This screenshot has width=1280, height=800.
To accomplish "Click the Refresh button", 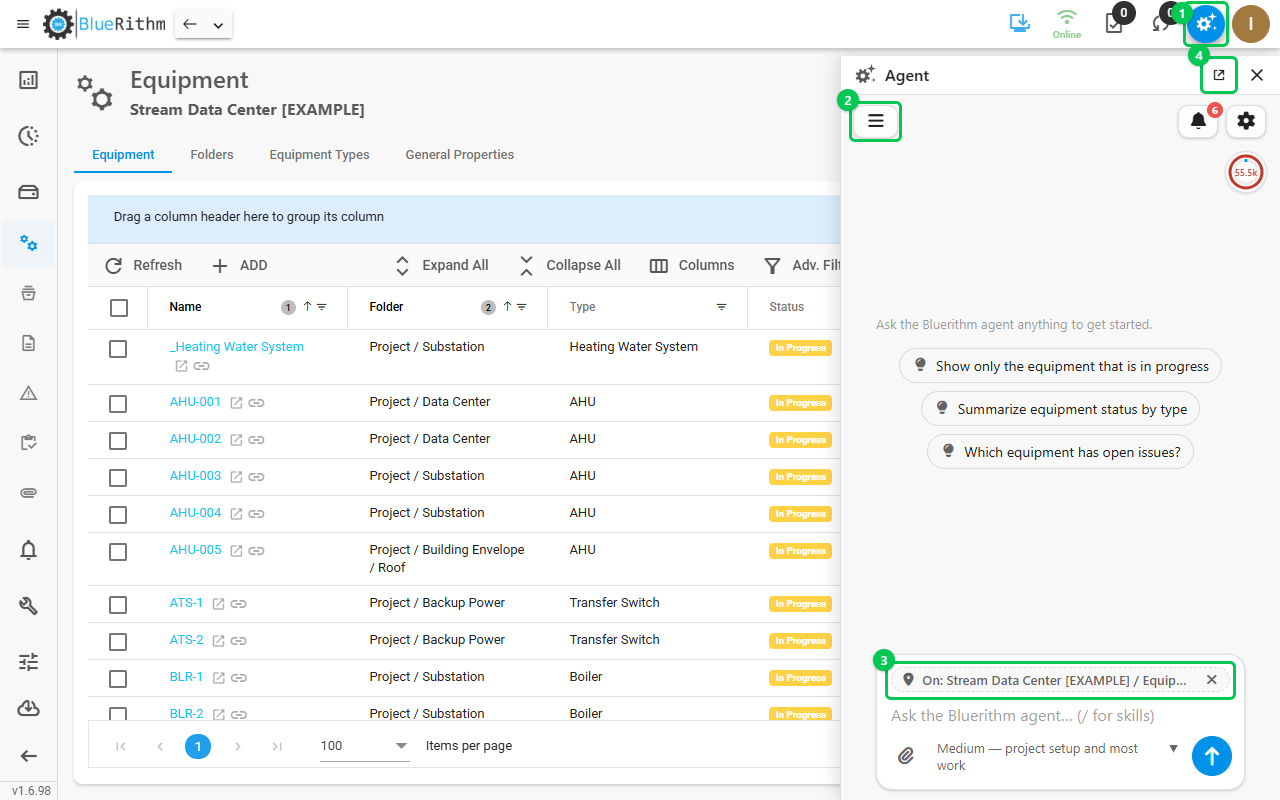I will click(144, 265).
